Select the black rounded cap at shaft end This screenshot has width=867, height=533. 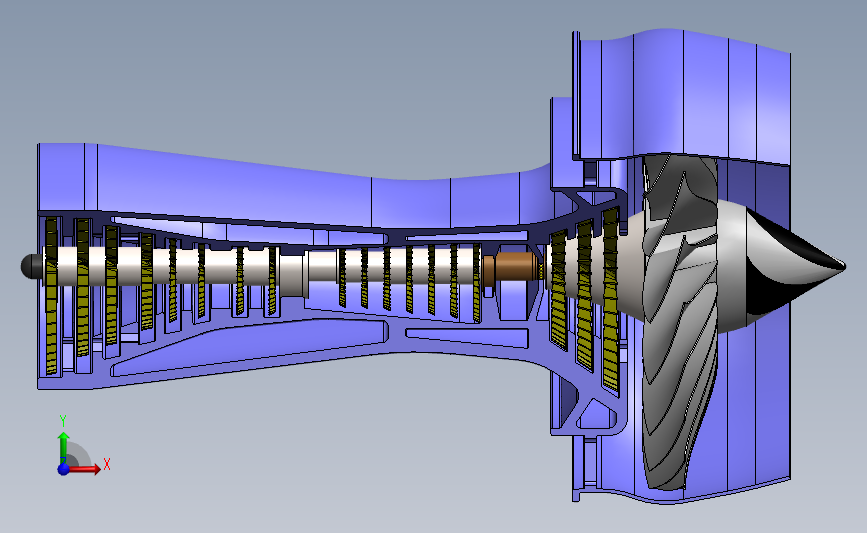(x=31, y=266)
